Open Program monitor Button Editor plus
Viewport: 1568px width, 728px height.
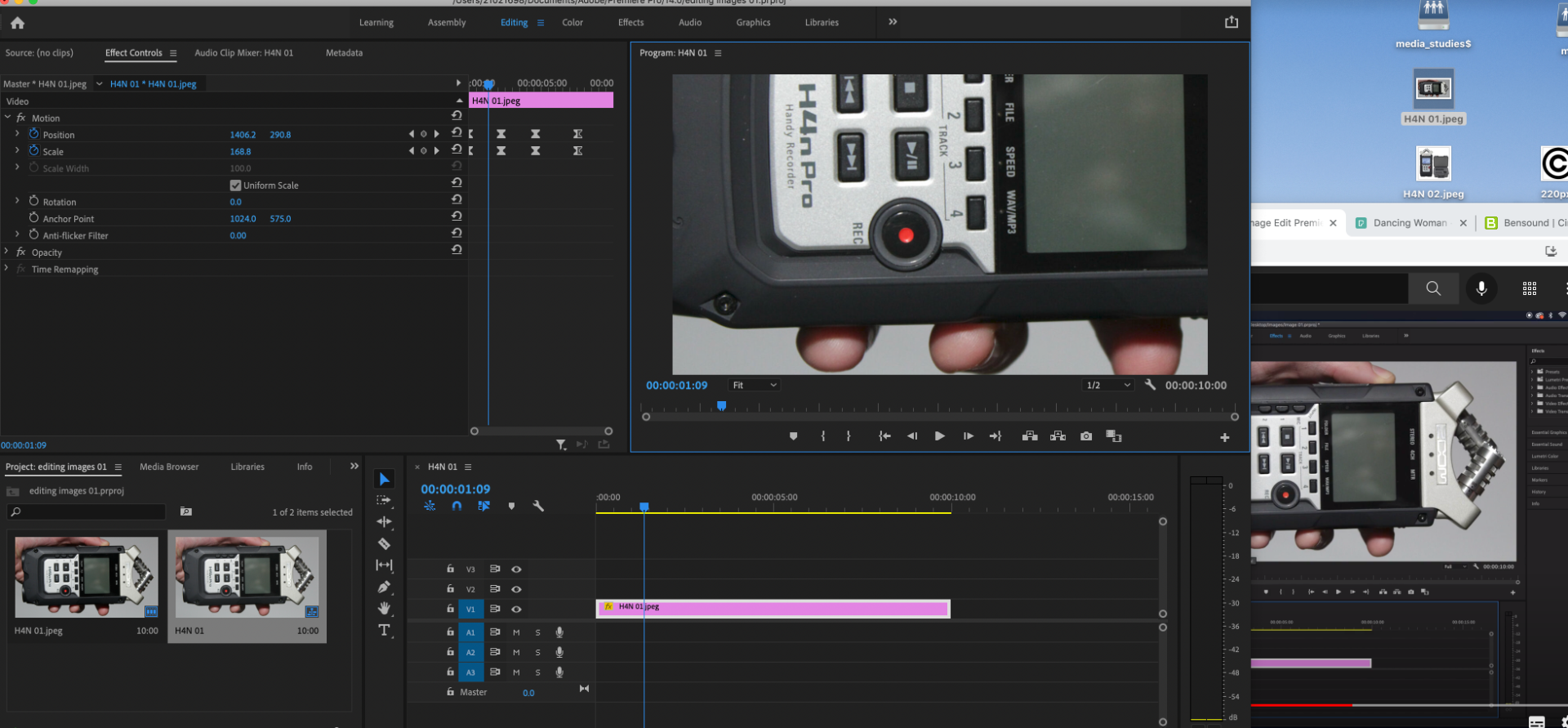coord(1224,438)
